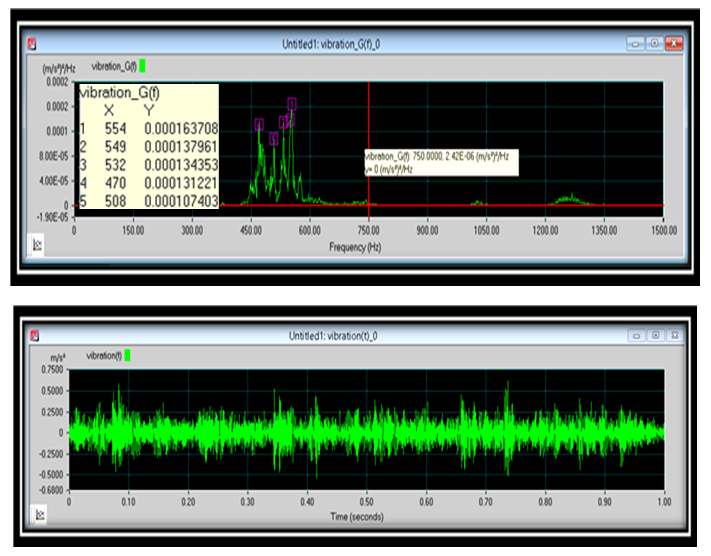
Task: Select peak marker 1 on the spectrum
Action: (292, 103)
